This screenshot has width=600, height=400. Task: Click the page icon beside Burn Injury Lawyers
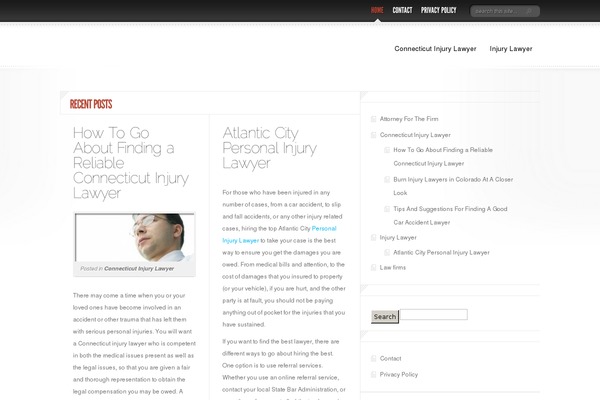pyautogui.click(x=387, y=180)
